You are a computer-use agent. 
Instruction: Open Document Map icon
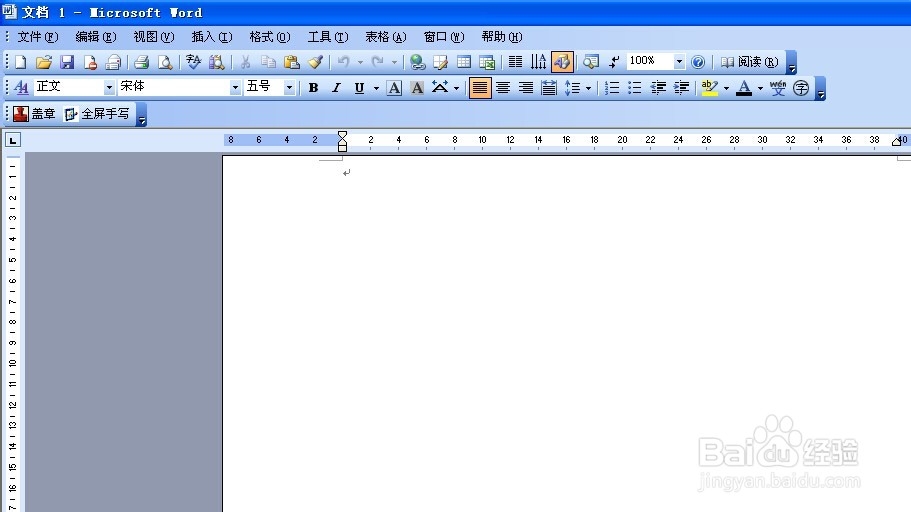pyautogui.click(x=591, y=62)
